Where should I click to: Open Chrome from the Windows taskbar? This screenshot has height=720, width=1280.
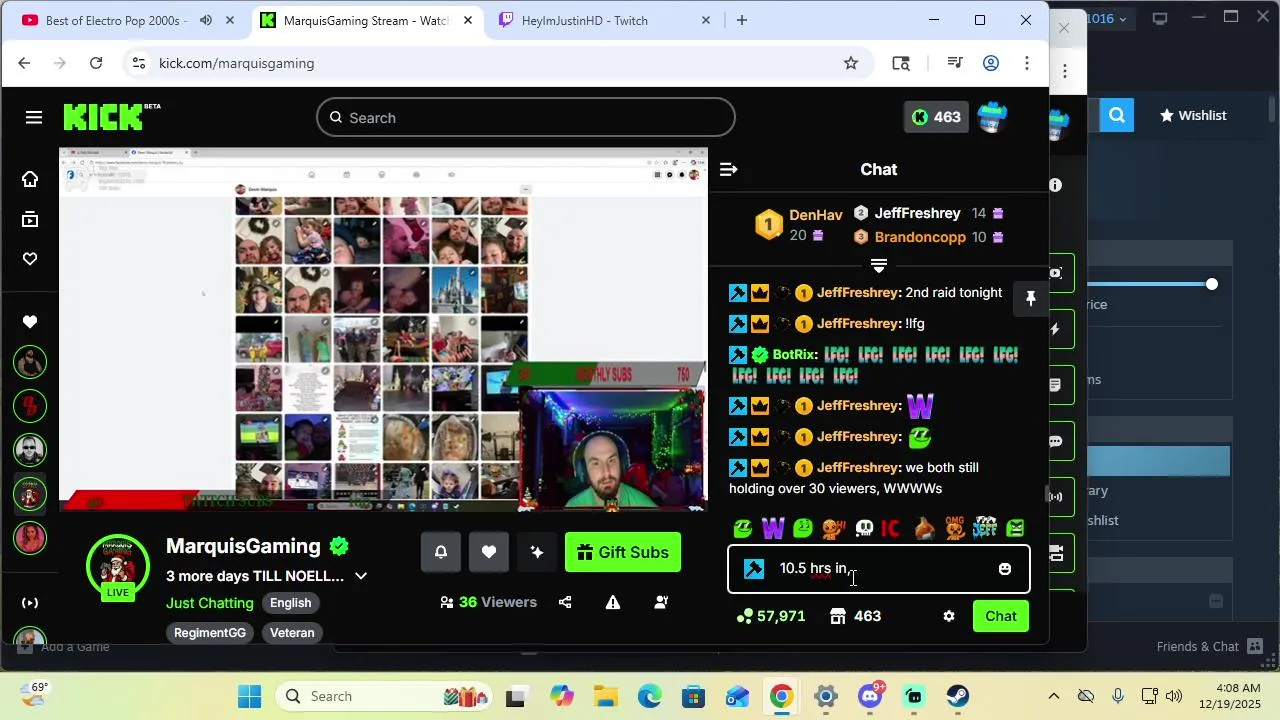[782, 696]
